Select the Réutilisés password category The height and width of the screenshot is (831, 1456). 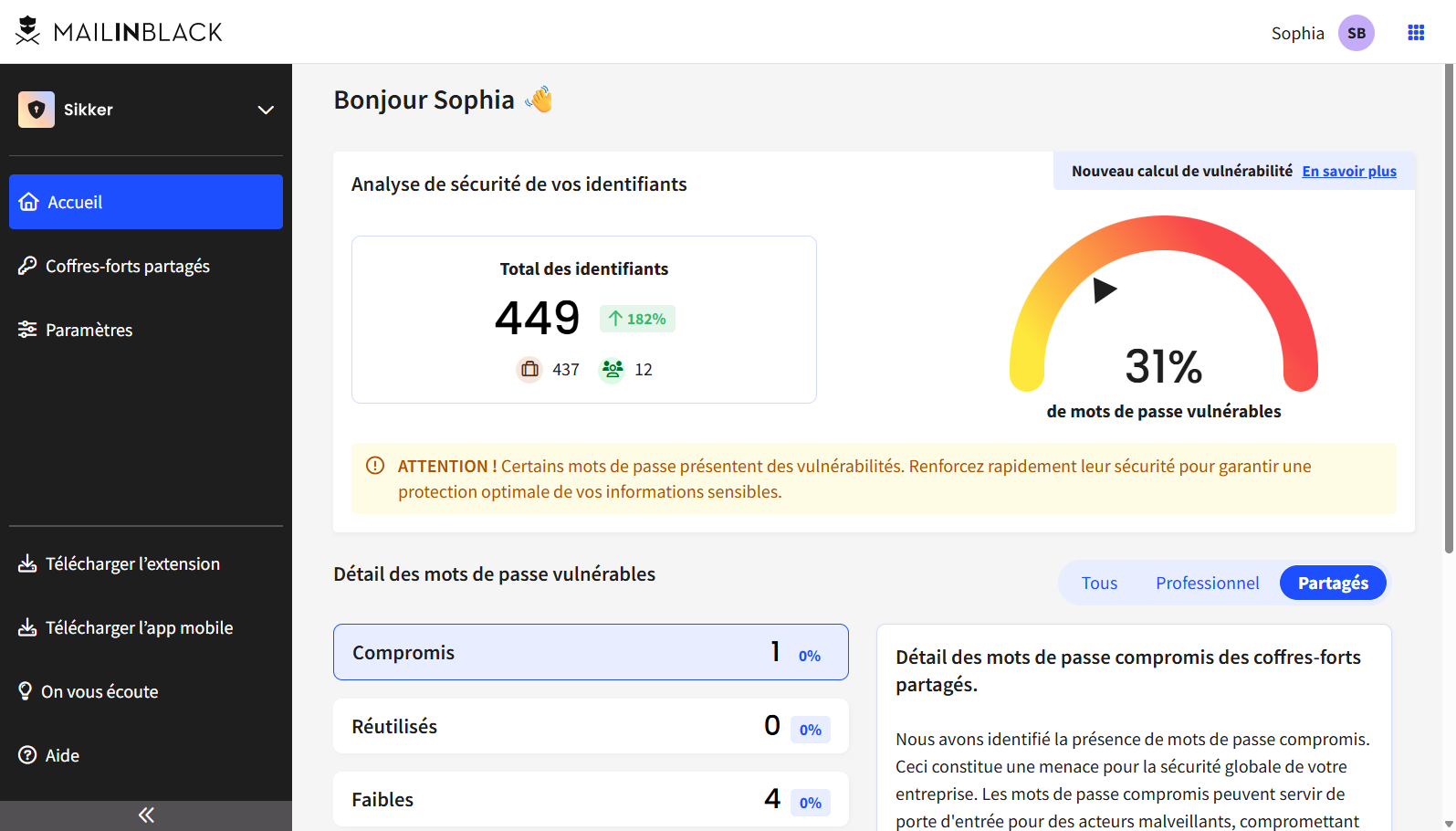tap(591, 726)
